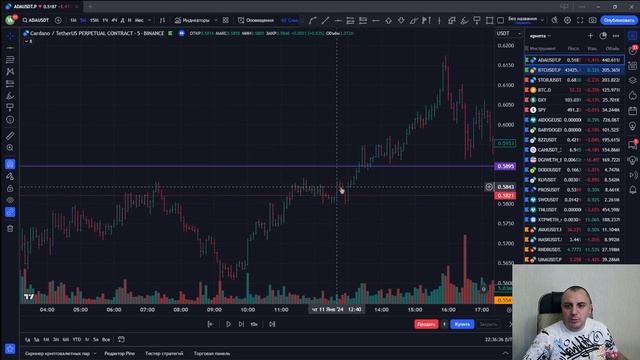
Task: Open indicator templates grid icon
Action: coord(226,20)
